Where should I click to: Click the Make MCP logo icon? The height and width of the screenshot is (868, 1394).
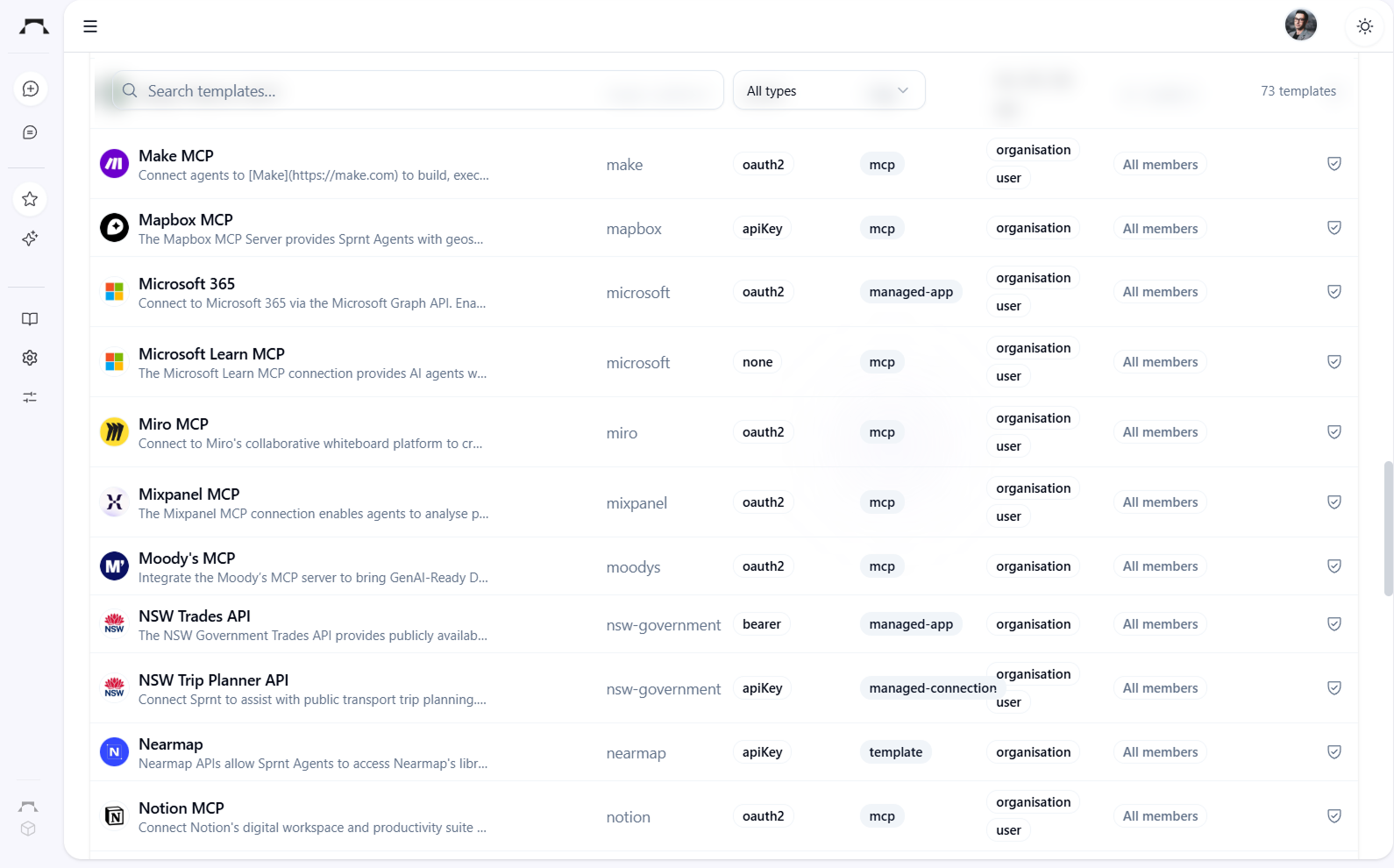(114, 164)
